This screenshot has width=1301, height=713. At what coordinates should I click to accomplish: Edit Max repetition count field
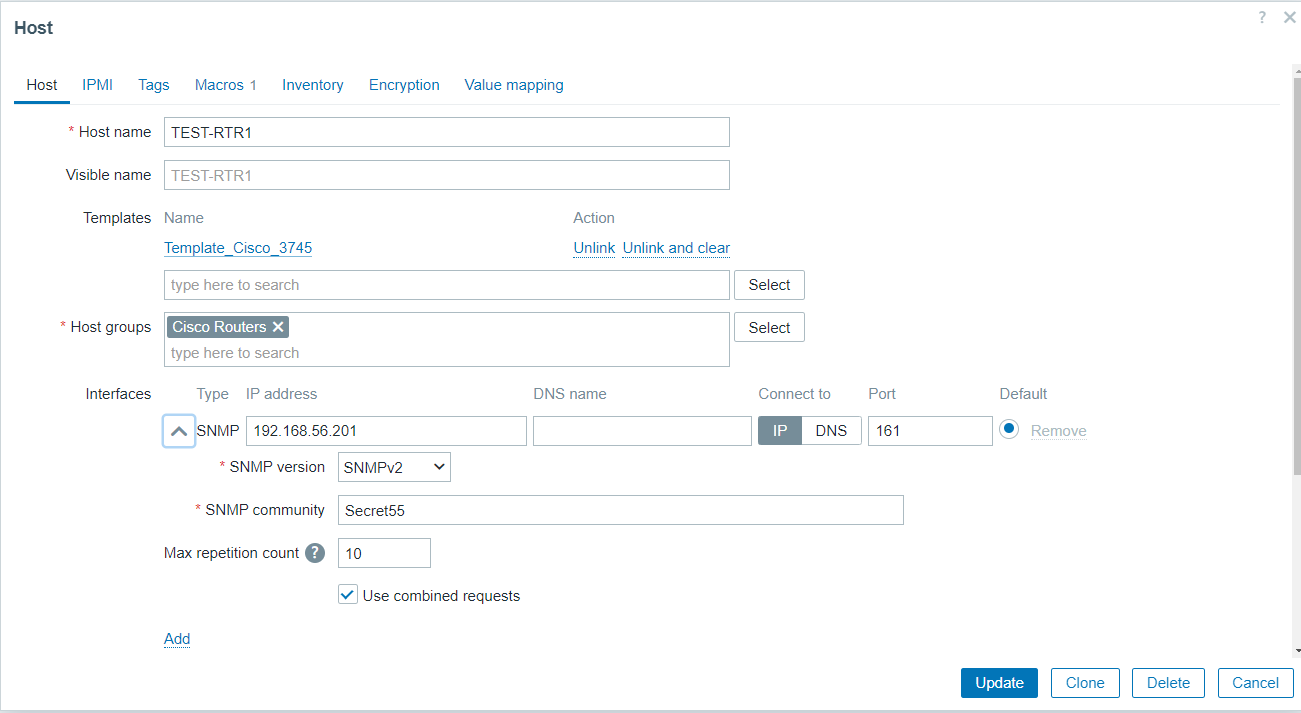pos(384,553)
